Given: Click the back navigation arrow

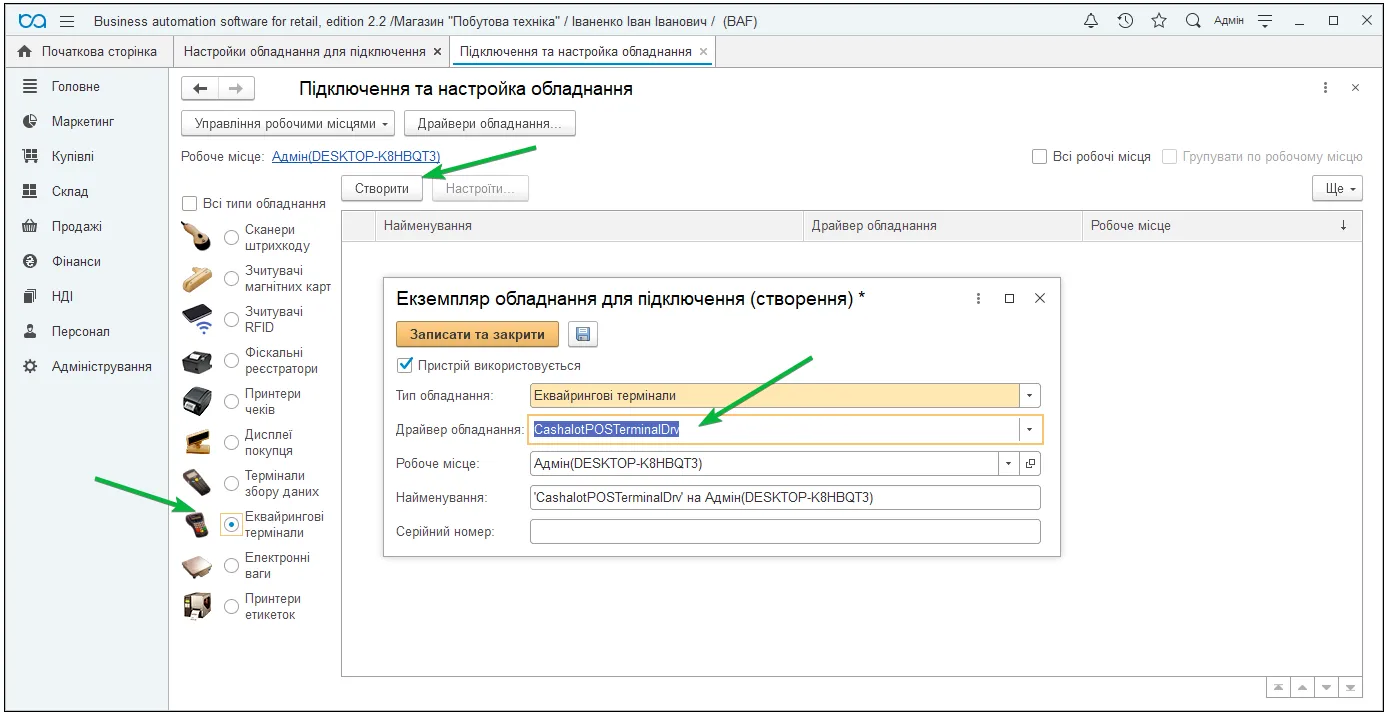Looking at the screenshot, I should [200, 89].
